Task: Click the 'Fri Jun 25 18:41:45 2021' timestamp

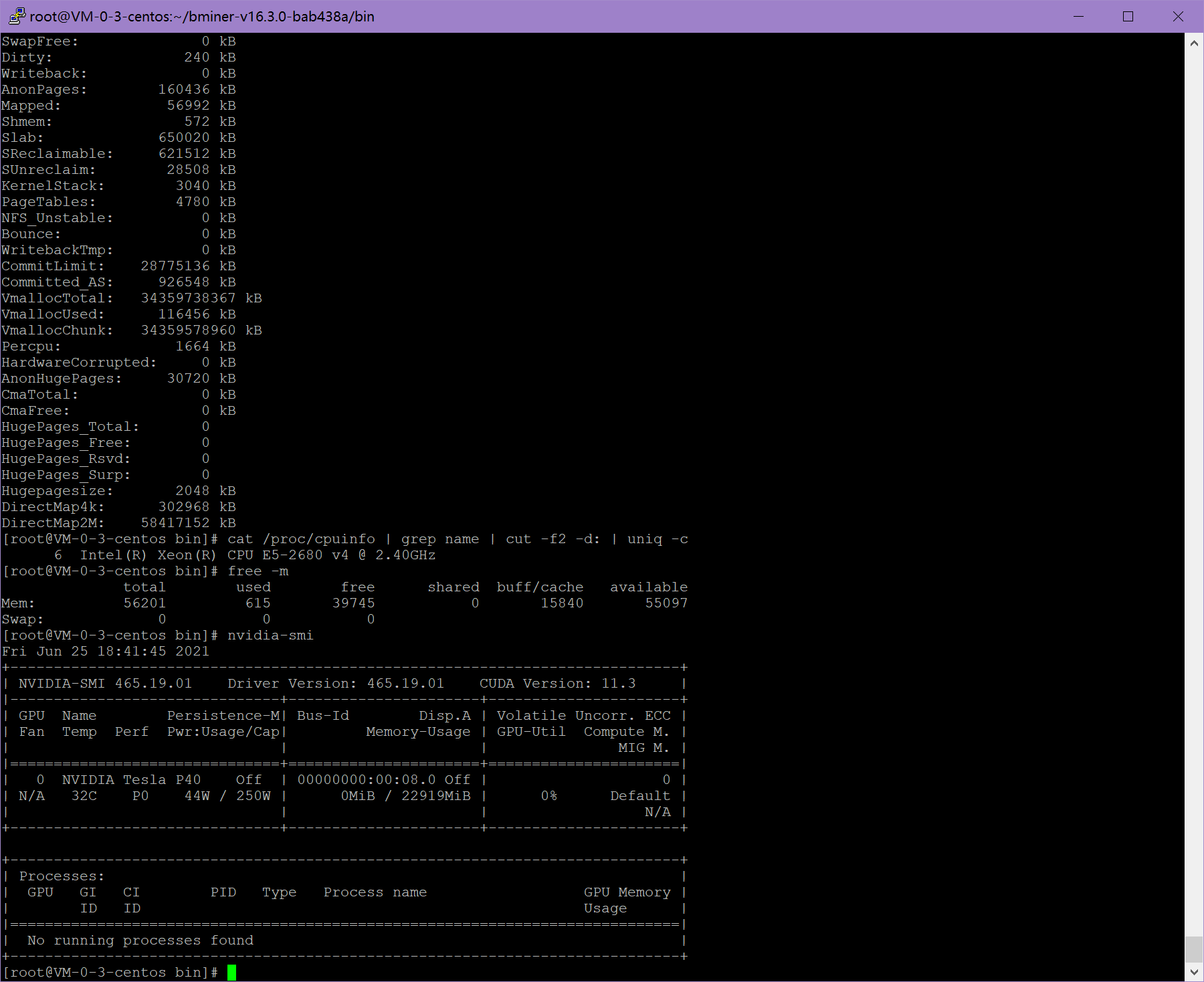Action: pyautogui.click(x=105, y=651)
